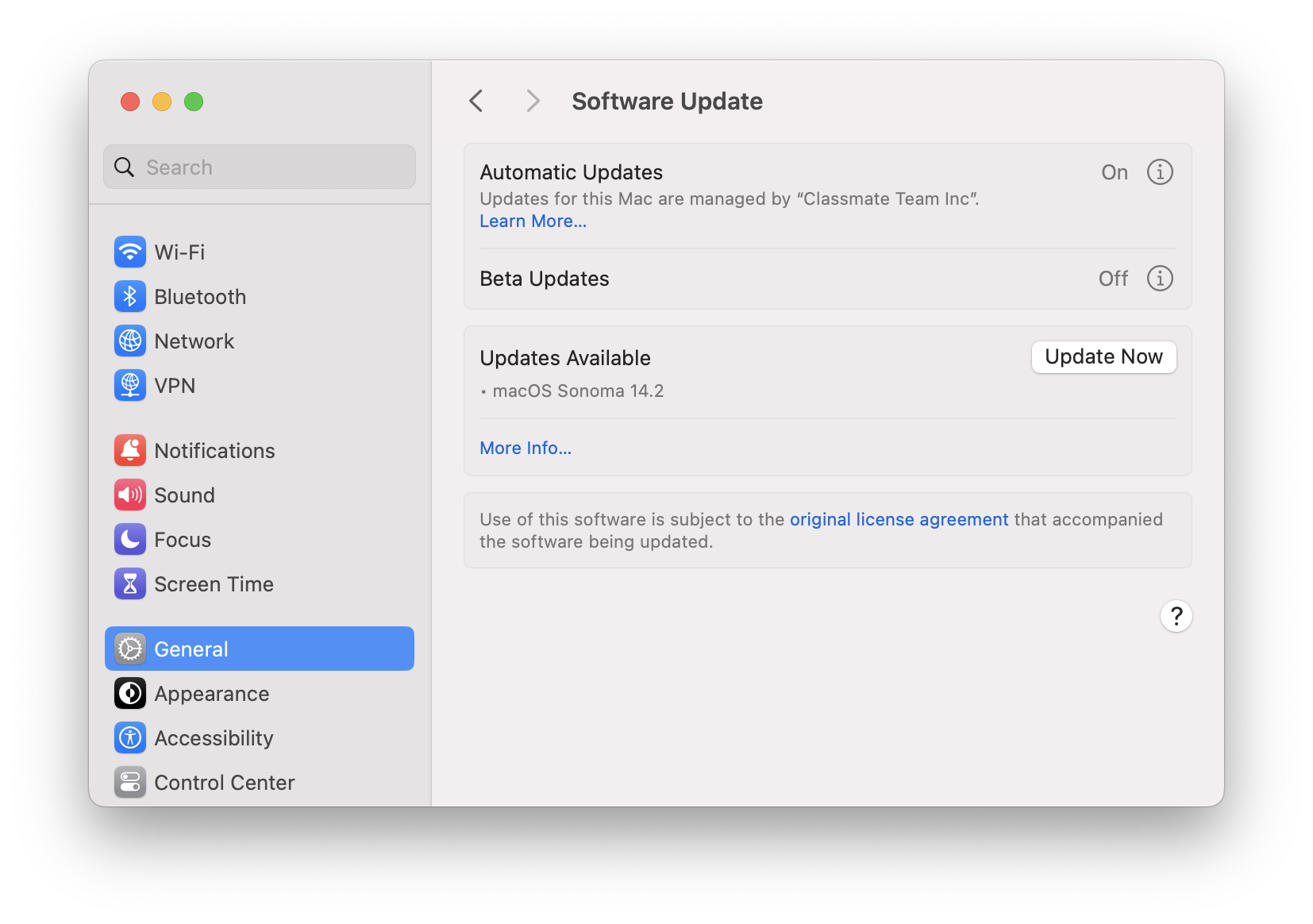Toggle Automatic Updates setting

pyautogui.click(x=1115, y=171)
